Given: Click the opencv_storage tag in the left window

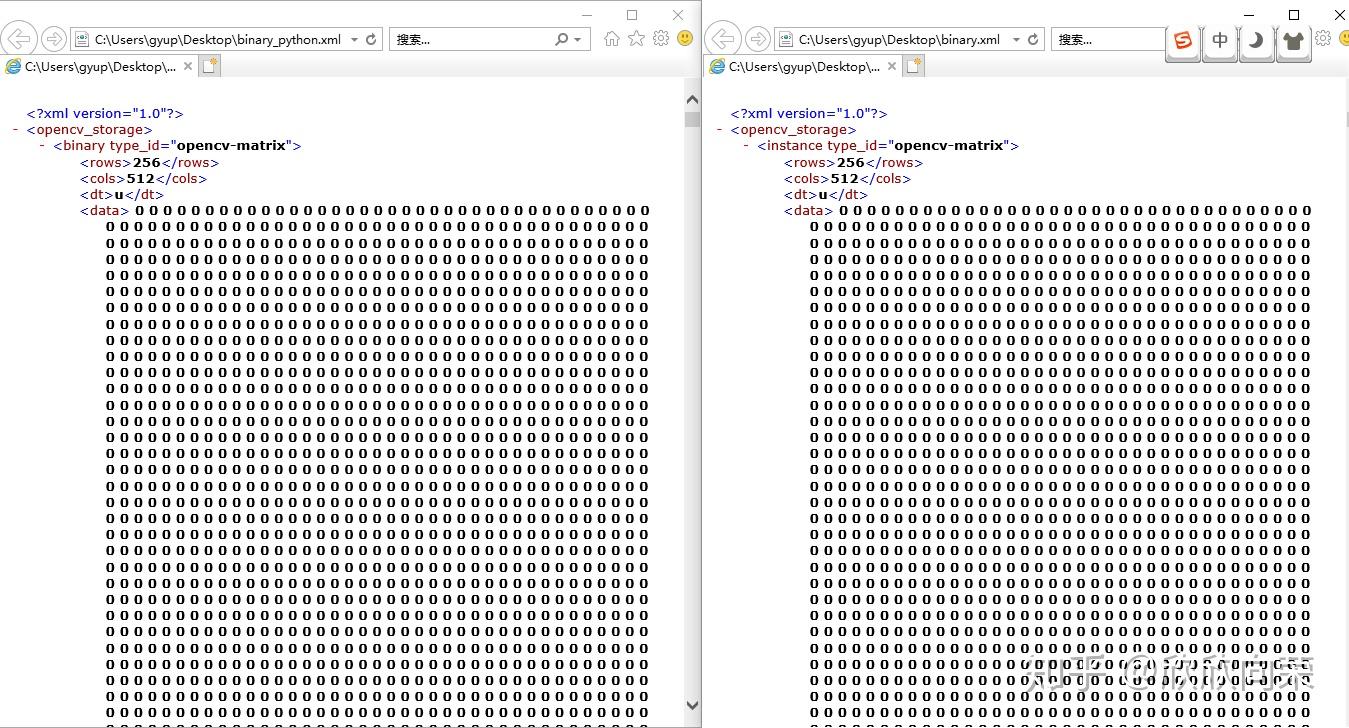Looking at the screenshot, I should pyautogui.click(x=90, y=130).
